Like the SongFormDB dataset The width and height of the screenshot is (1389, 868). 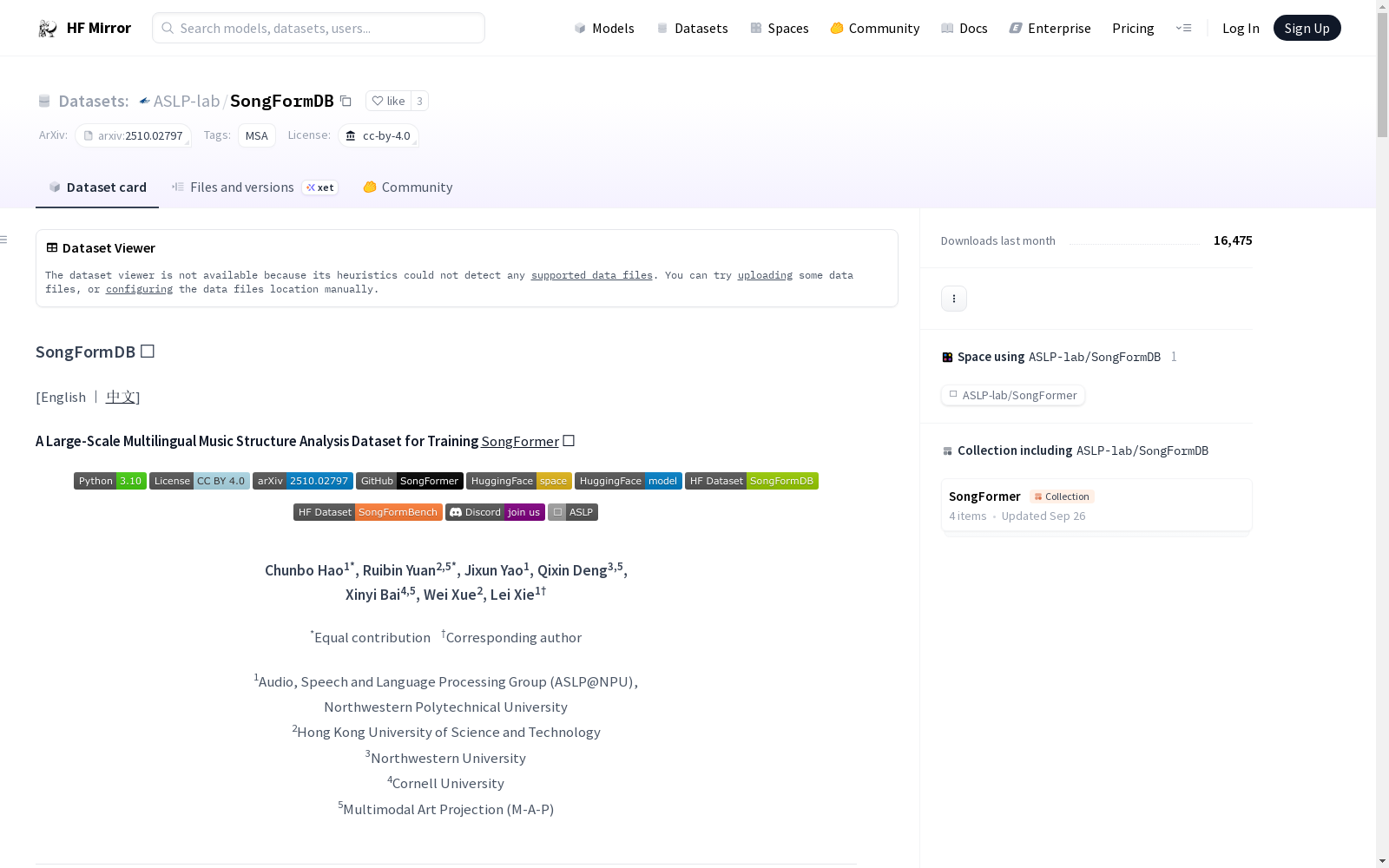pos(388,101)
